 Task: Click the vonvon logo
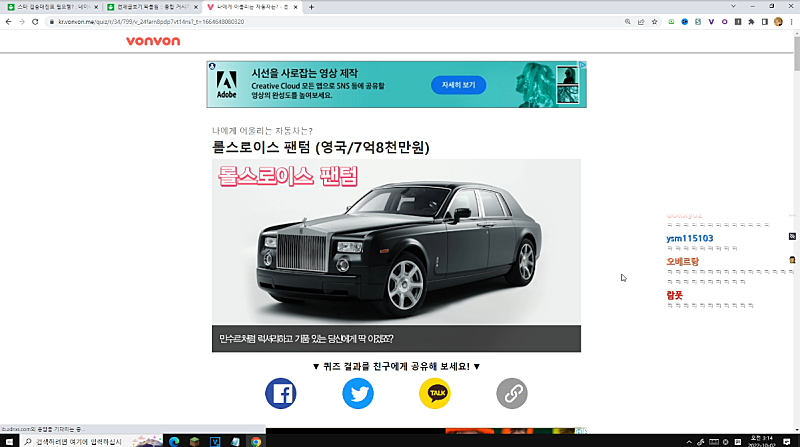153,41
